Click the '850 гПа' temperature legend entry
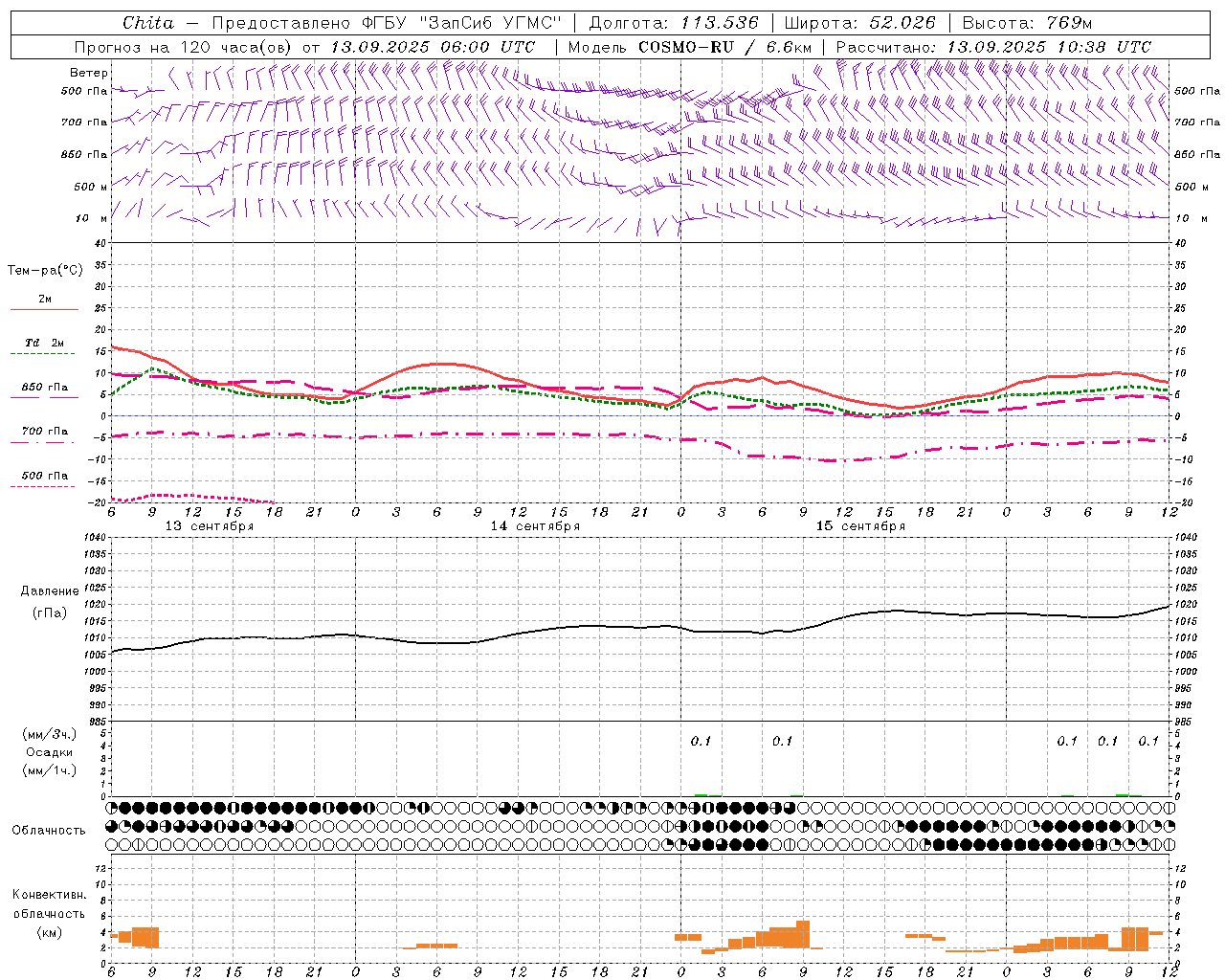Image resolution: width=1225 pixels, height=980 pixels. click(x=45, y=387)
